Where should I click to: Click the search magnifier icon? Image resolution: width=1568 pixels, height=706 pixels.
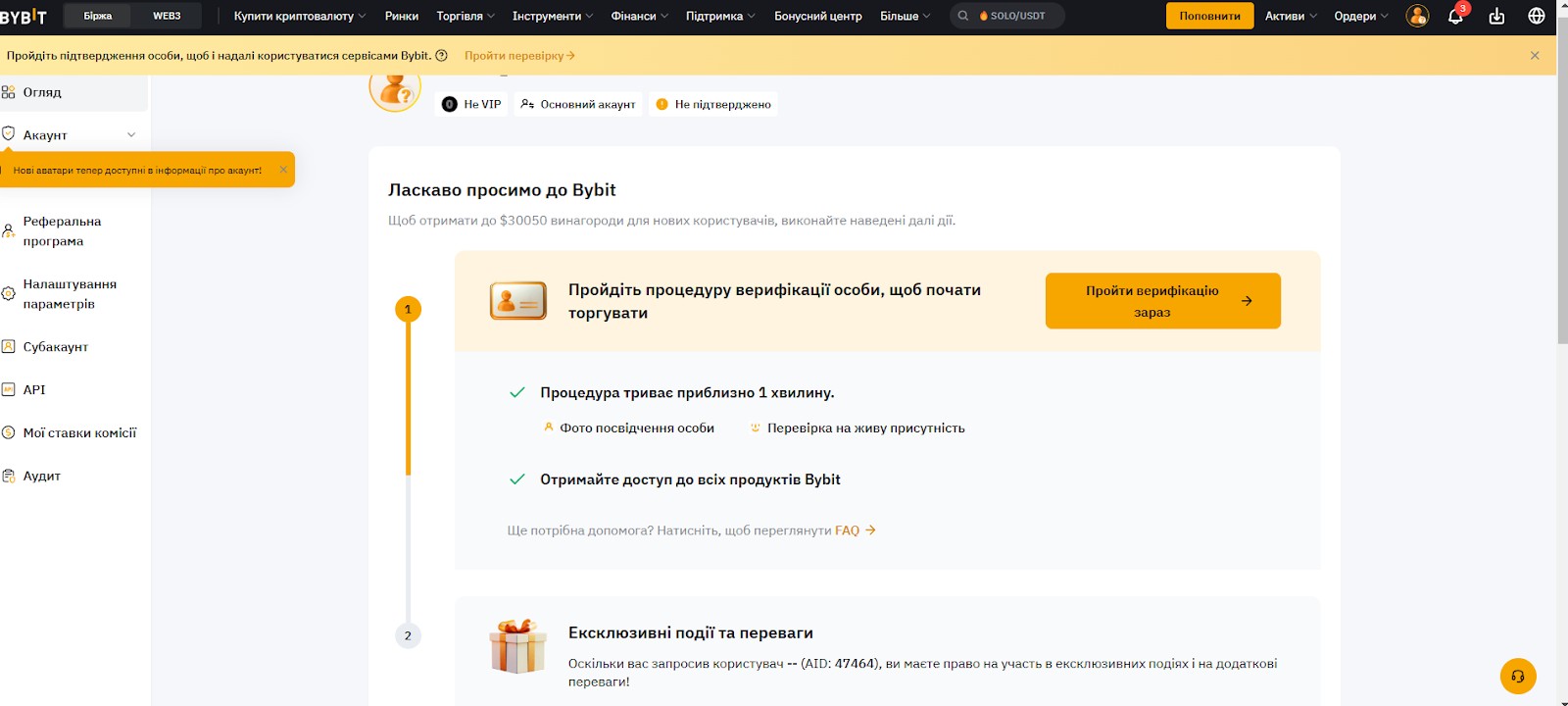pyautogui.click(x=963, y=16)
